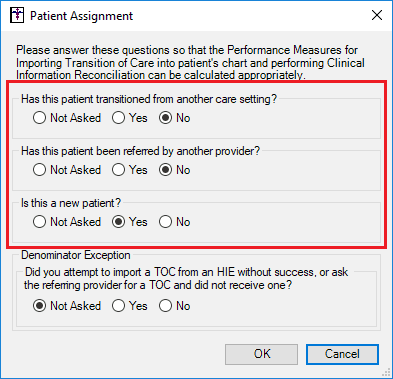This screenshot has width=393, height=379.
Task: Select No under Denominator Exception TOC question
Action: click(x=174, y=306)
